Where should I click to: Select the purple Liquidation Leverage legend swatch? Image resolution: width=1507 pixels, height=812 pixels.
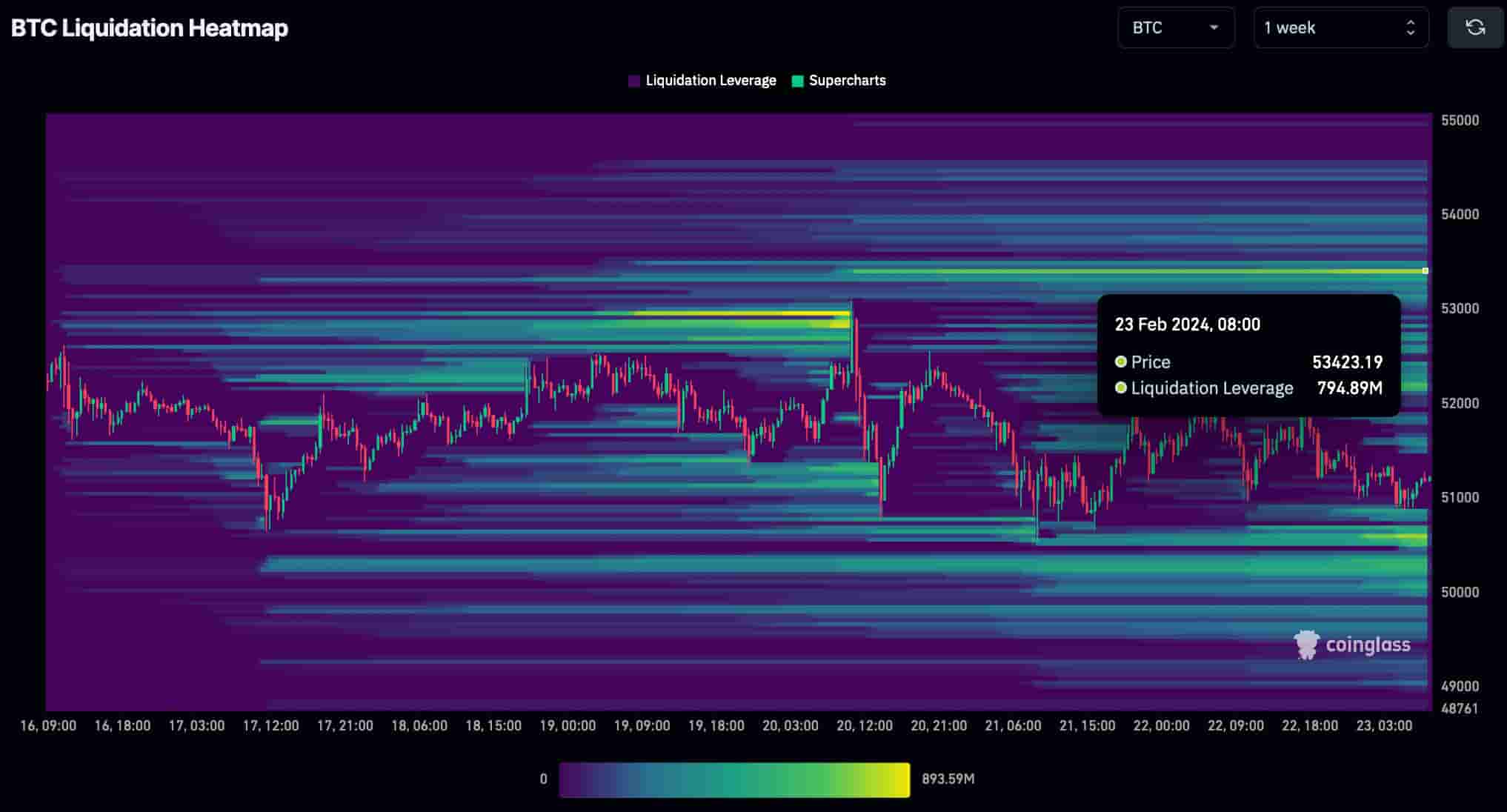coord(633,80)
